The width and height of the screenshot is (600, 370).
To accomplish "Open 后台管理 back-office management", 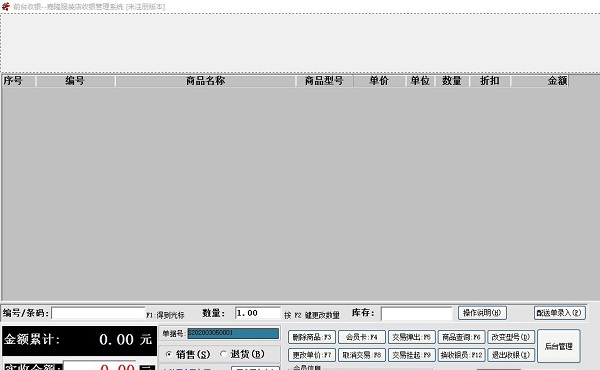I will [x=559, y=346].
